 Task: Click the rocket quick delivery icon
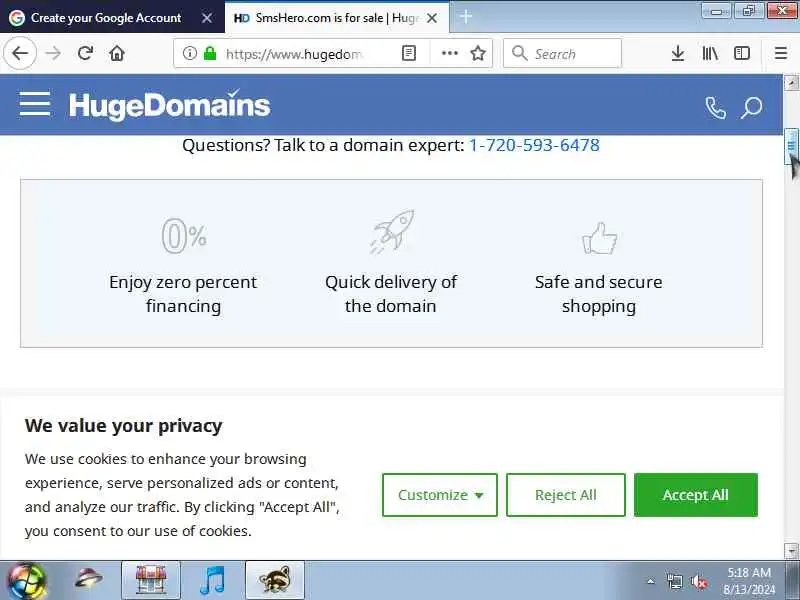click(x=391, y=232)
